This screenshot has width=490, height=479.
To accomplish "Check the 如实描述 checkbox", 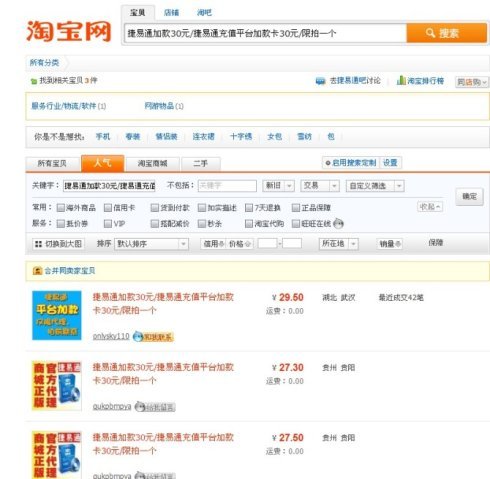I will pyautogui.click(x=202, y=208).
